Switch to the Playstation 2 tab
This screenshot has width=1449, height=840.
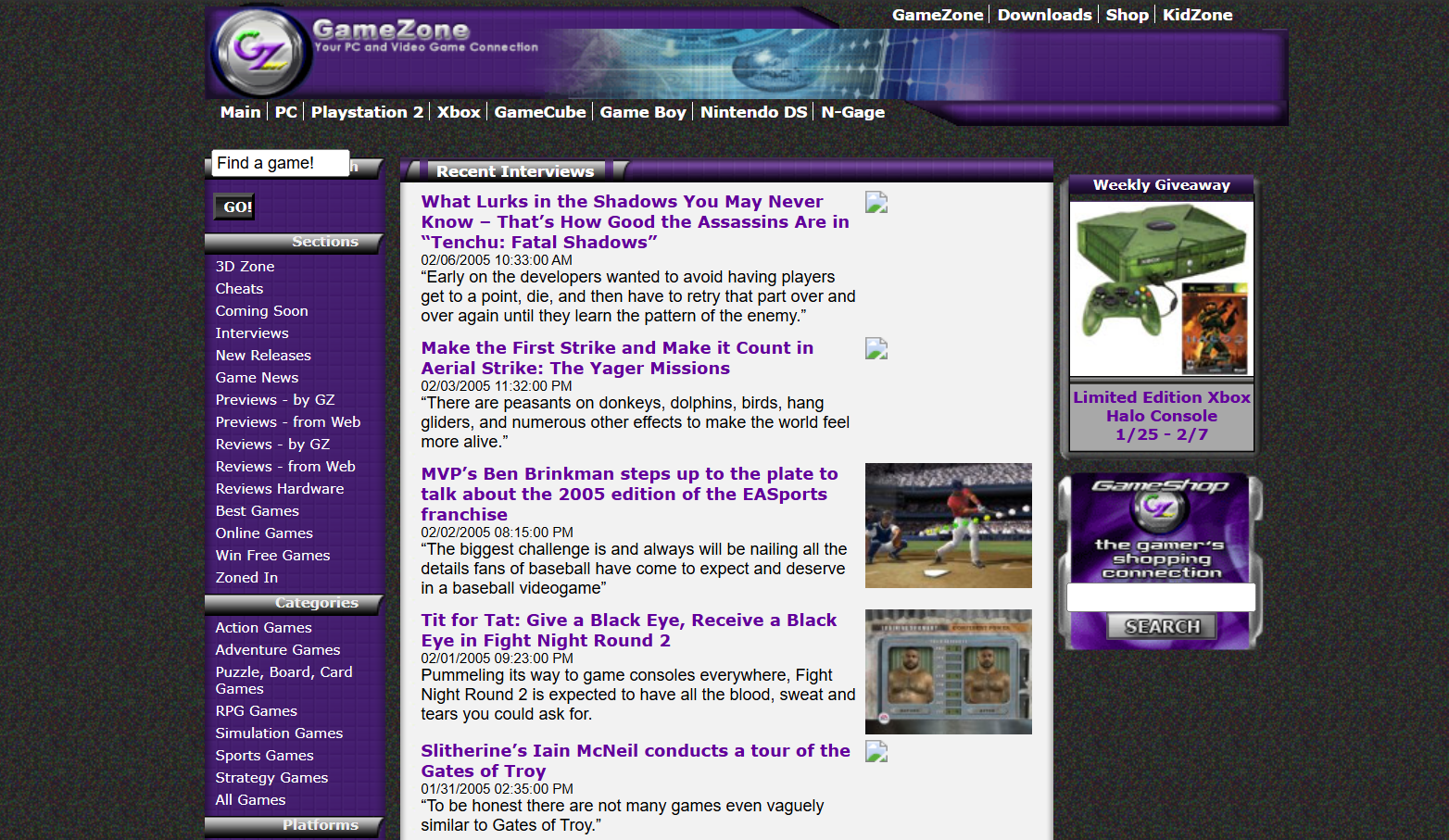(x=367, y=112)
